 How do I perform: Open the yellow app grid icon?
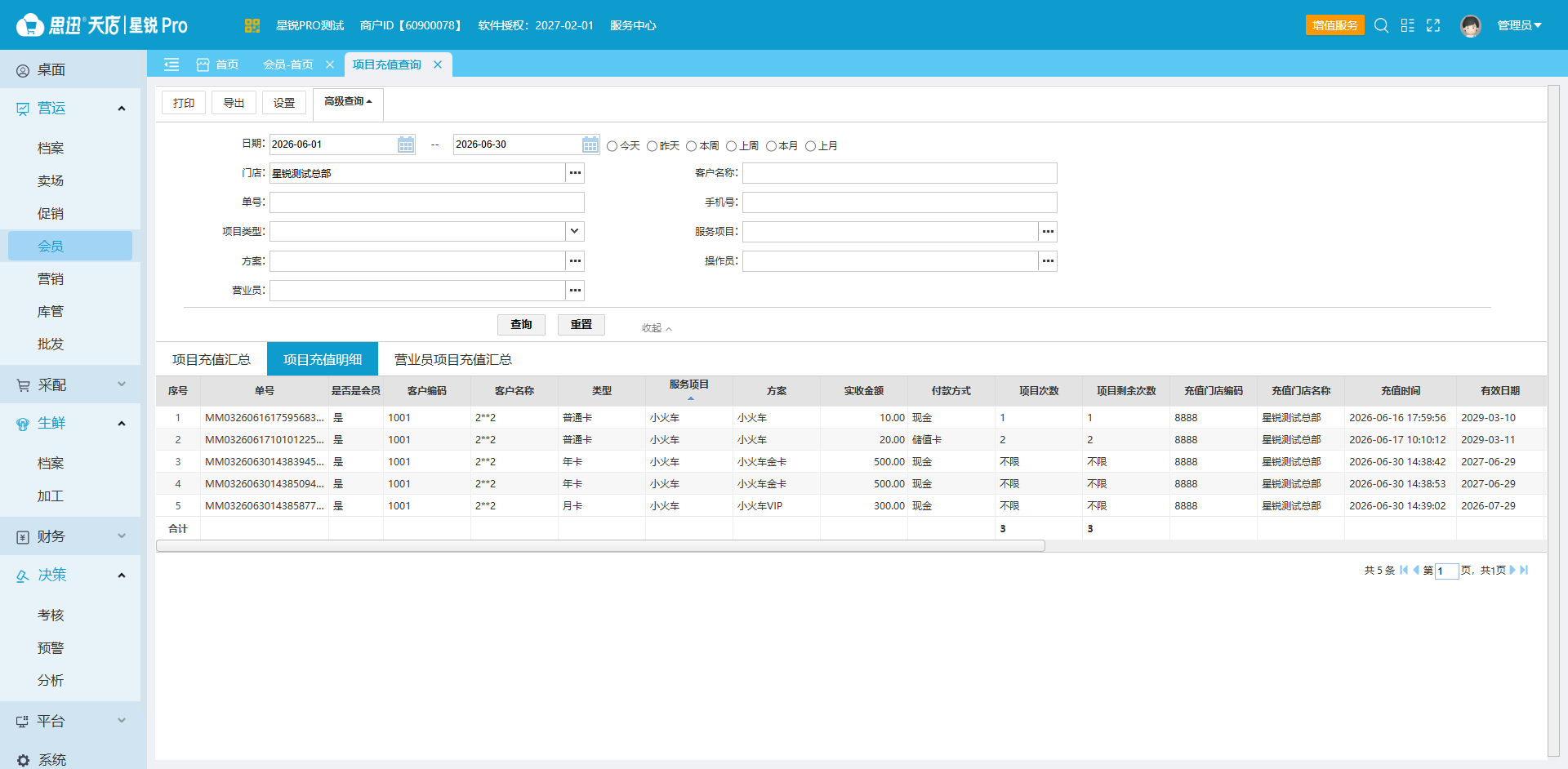[x=252, y=25]
